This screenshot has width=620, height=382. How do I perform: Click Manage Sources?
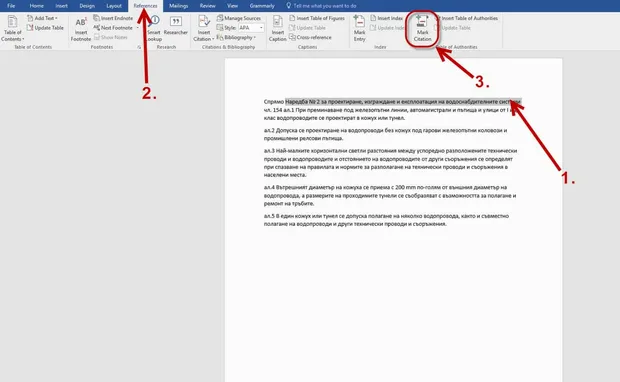(x=239, y=18)
